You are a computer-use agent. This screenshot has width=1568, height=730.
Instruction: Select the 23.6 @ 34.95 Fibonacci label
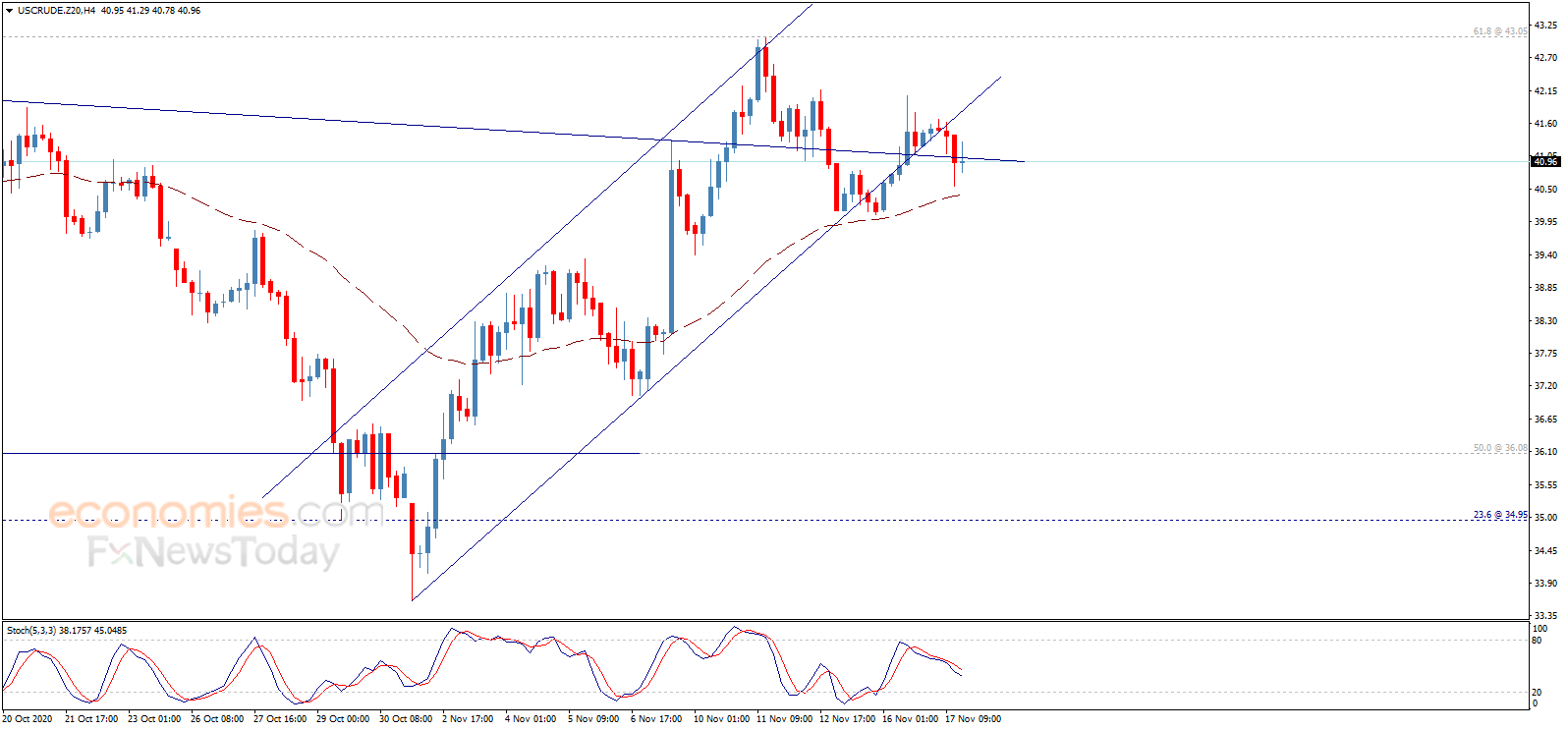(x=1500, y=515)
